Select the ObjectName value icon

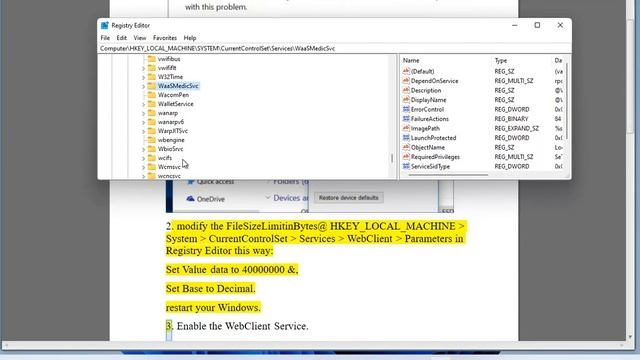[406, 147]
